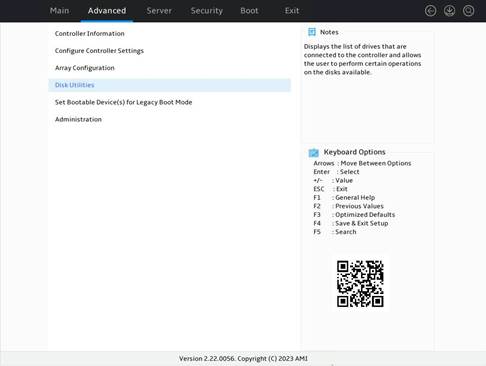Click the '+/- : Value' line

(333, 180)
